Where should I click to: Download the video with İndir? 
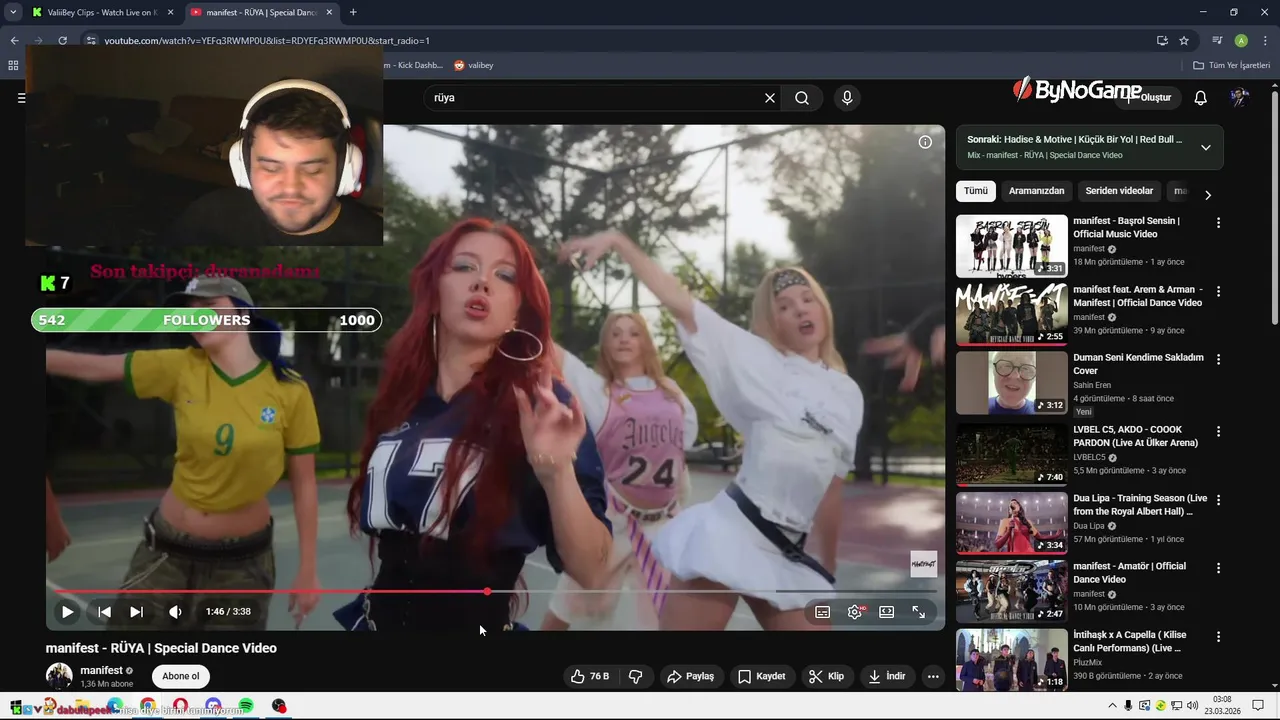[887, 676]
